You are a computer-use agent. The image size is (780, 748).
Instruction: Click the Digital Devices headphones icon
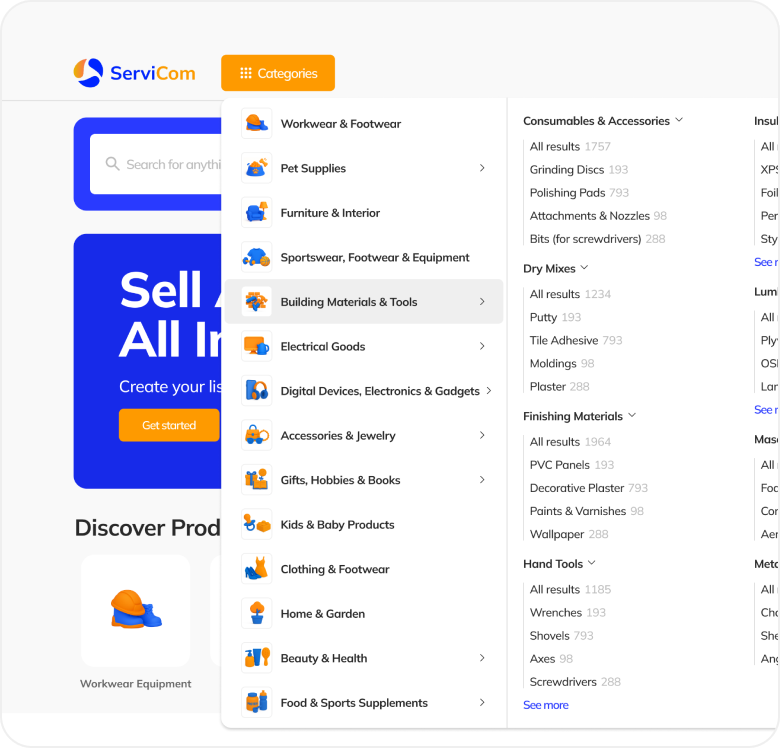[x=257, y=391]
